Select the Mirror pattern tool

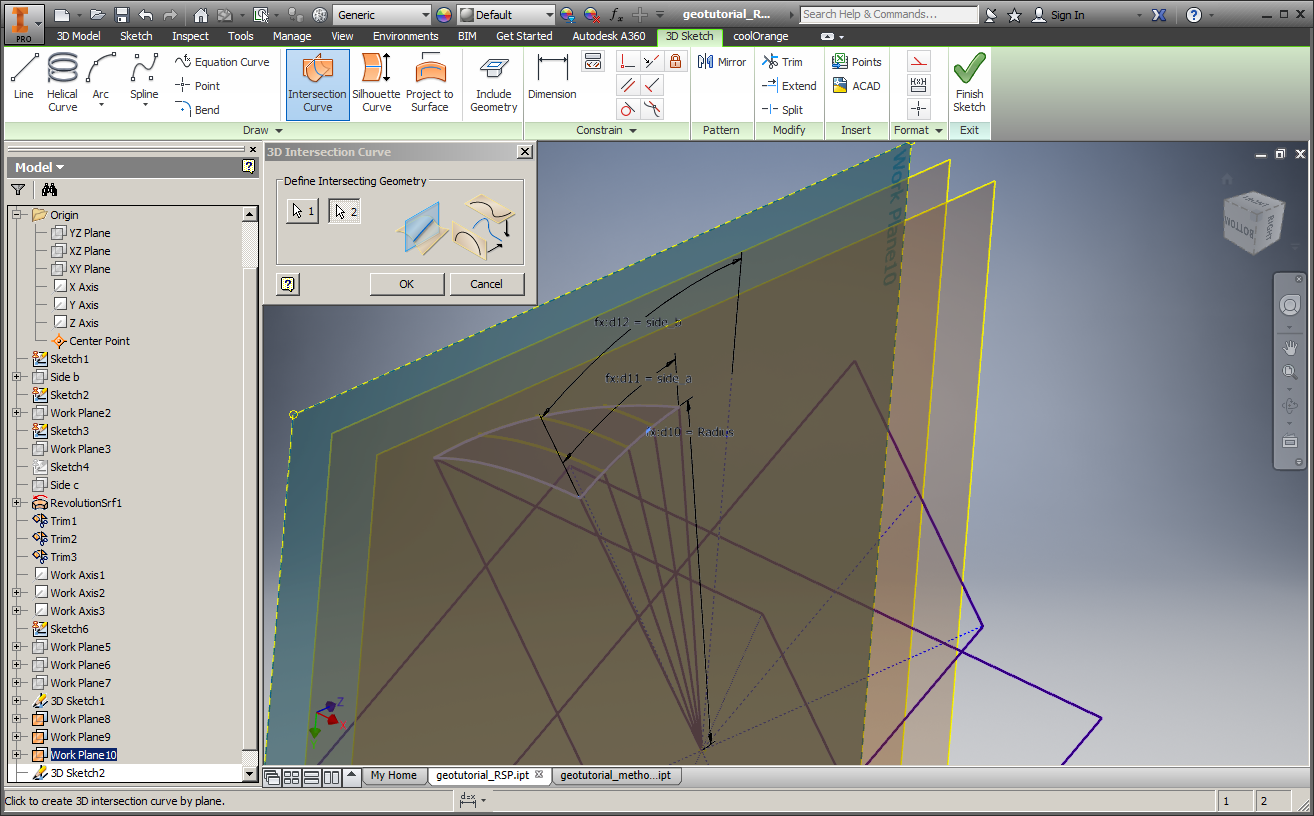722,62
